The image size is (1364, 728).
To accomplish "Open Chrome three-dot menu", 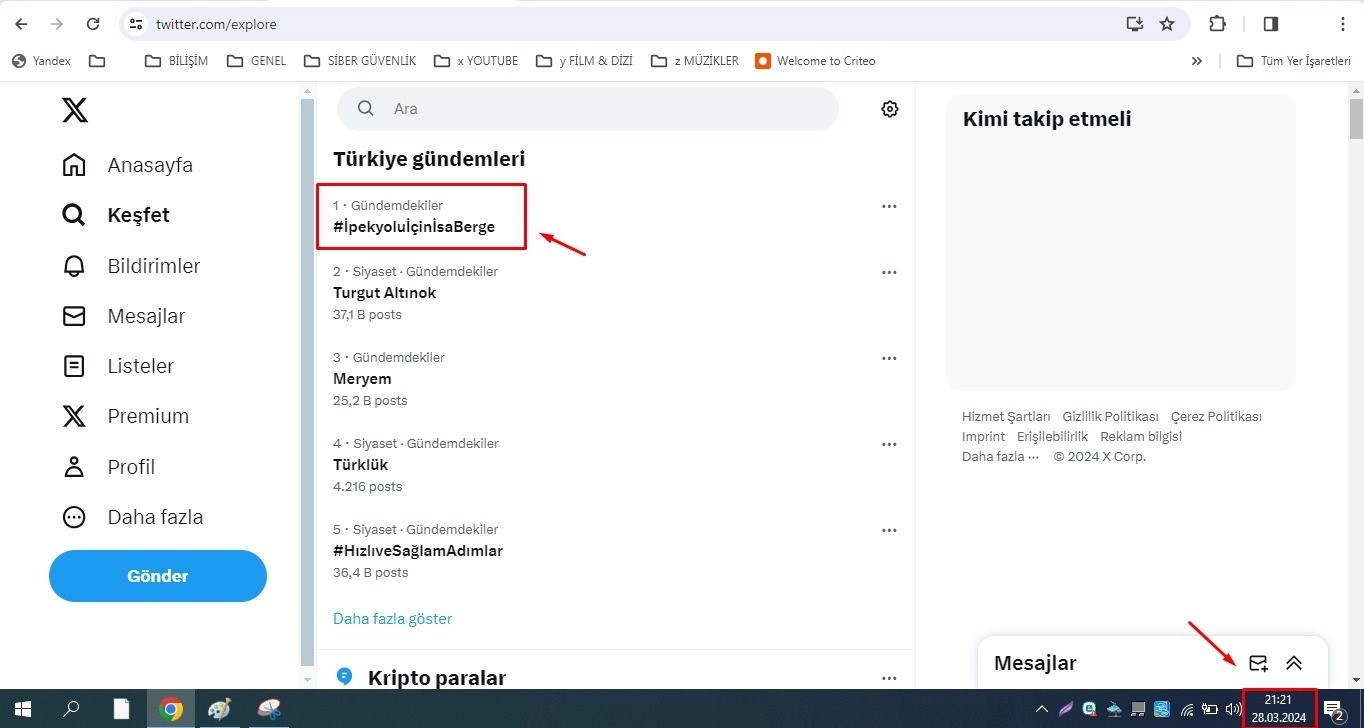I will click(x=1343, y=24).
